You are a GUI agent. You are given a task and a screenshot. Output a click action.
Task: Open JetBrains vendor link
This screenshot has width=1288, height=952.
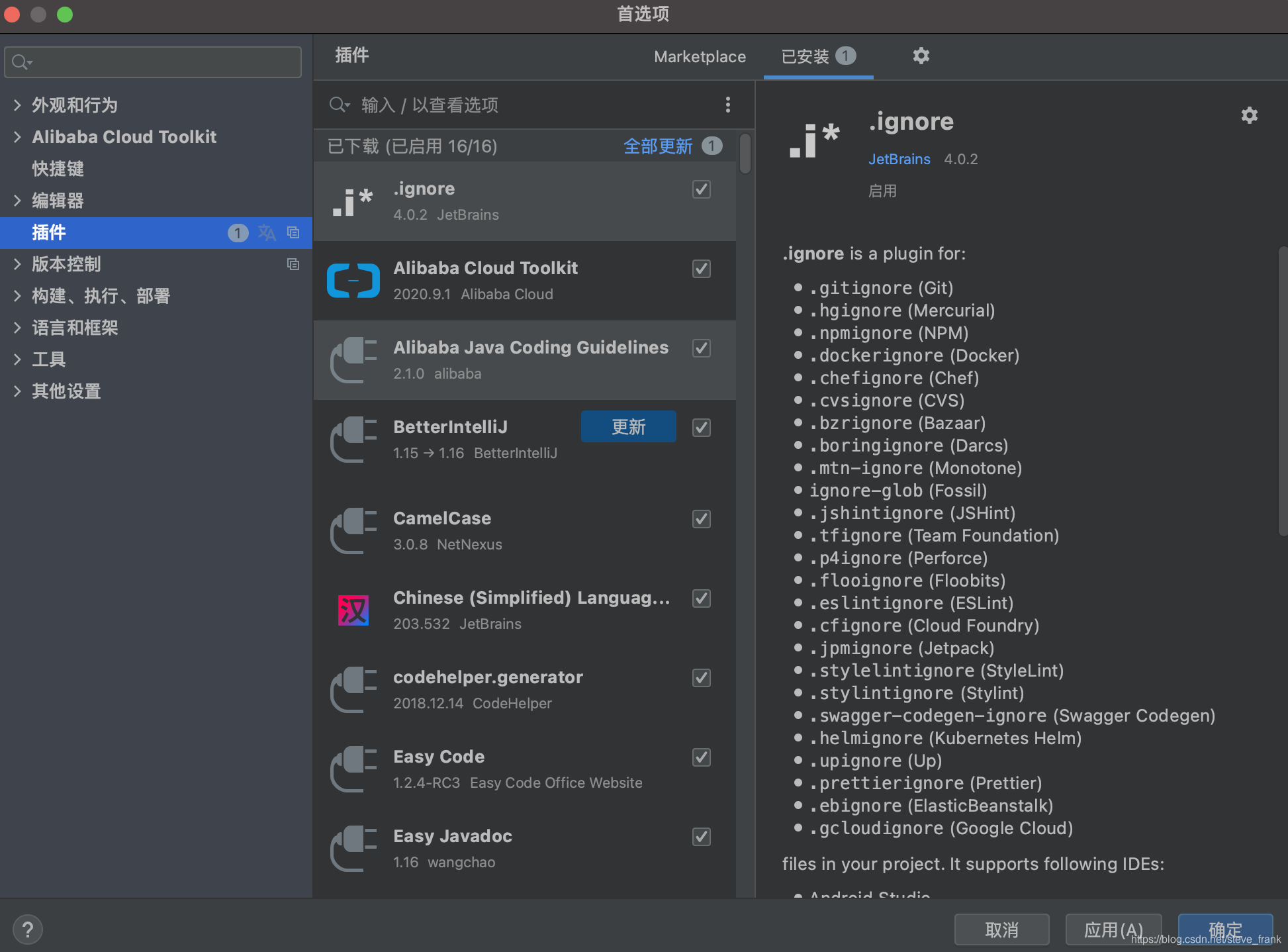pos(899,159)
